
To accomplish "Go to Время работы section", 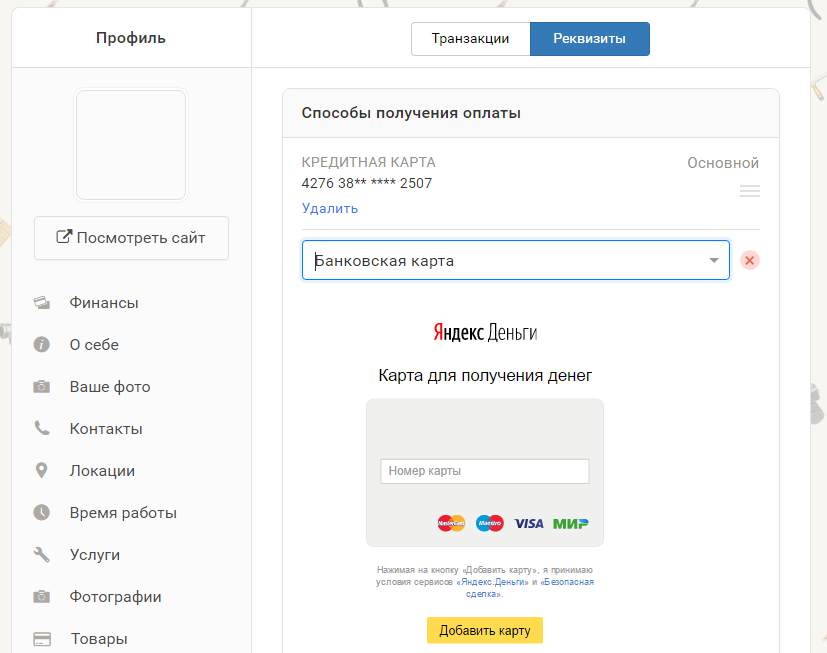I will tap(123, 513).
